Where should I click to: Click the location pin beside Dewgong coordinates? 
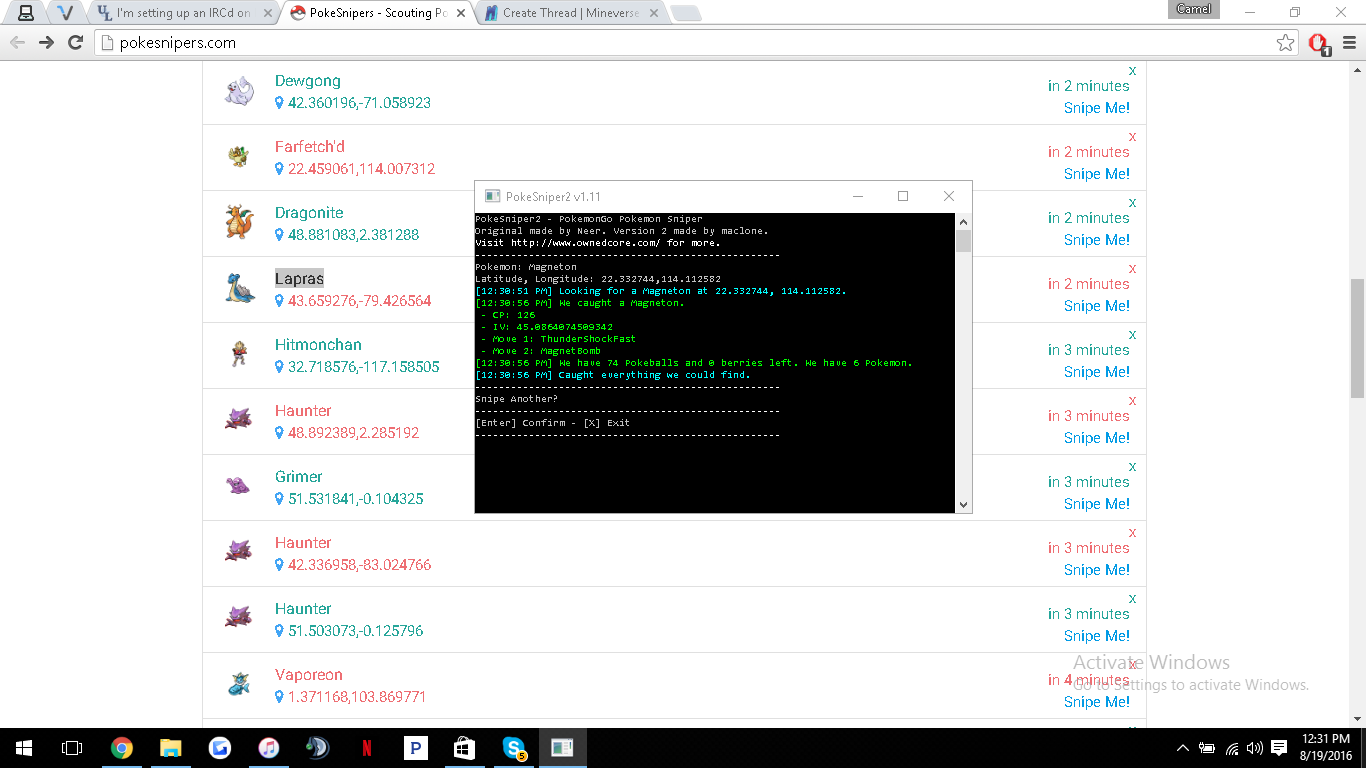(280, 103)
